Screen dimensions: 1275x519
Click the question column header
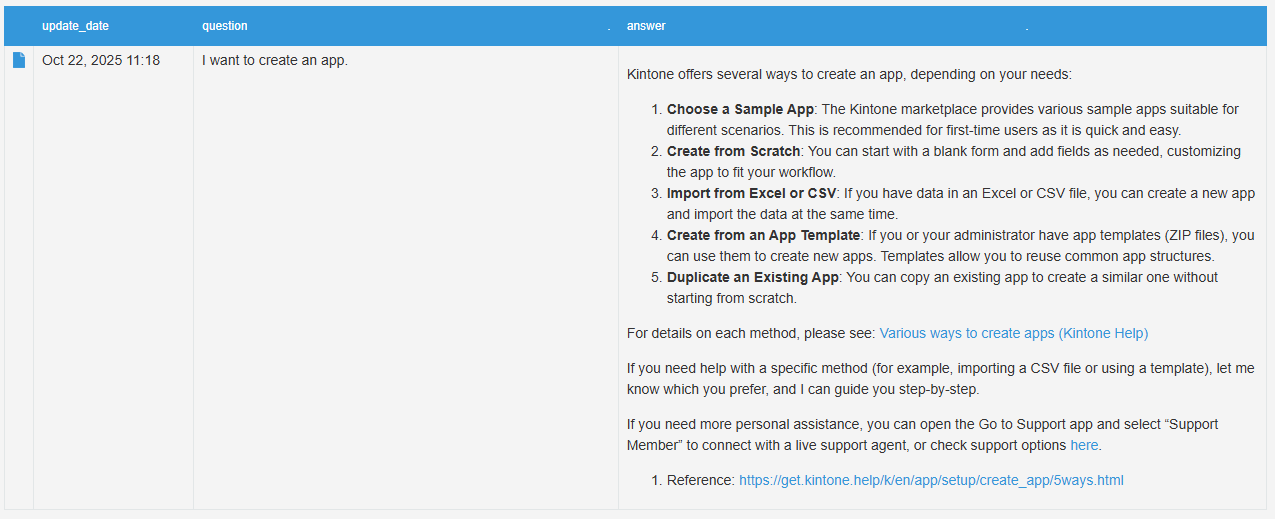point(224,26)
